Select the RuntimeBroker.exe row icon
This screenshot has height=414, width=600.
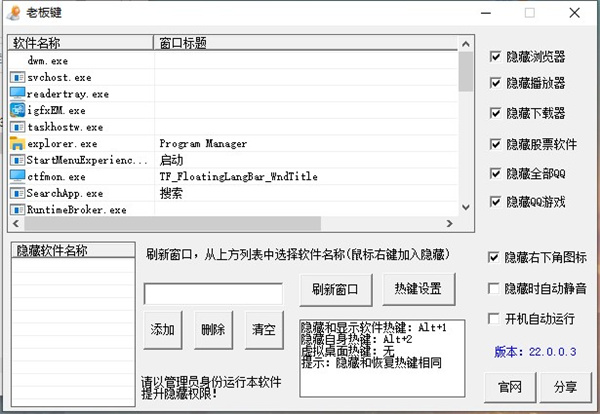(17, 210)
